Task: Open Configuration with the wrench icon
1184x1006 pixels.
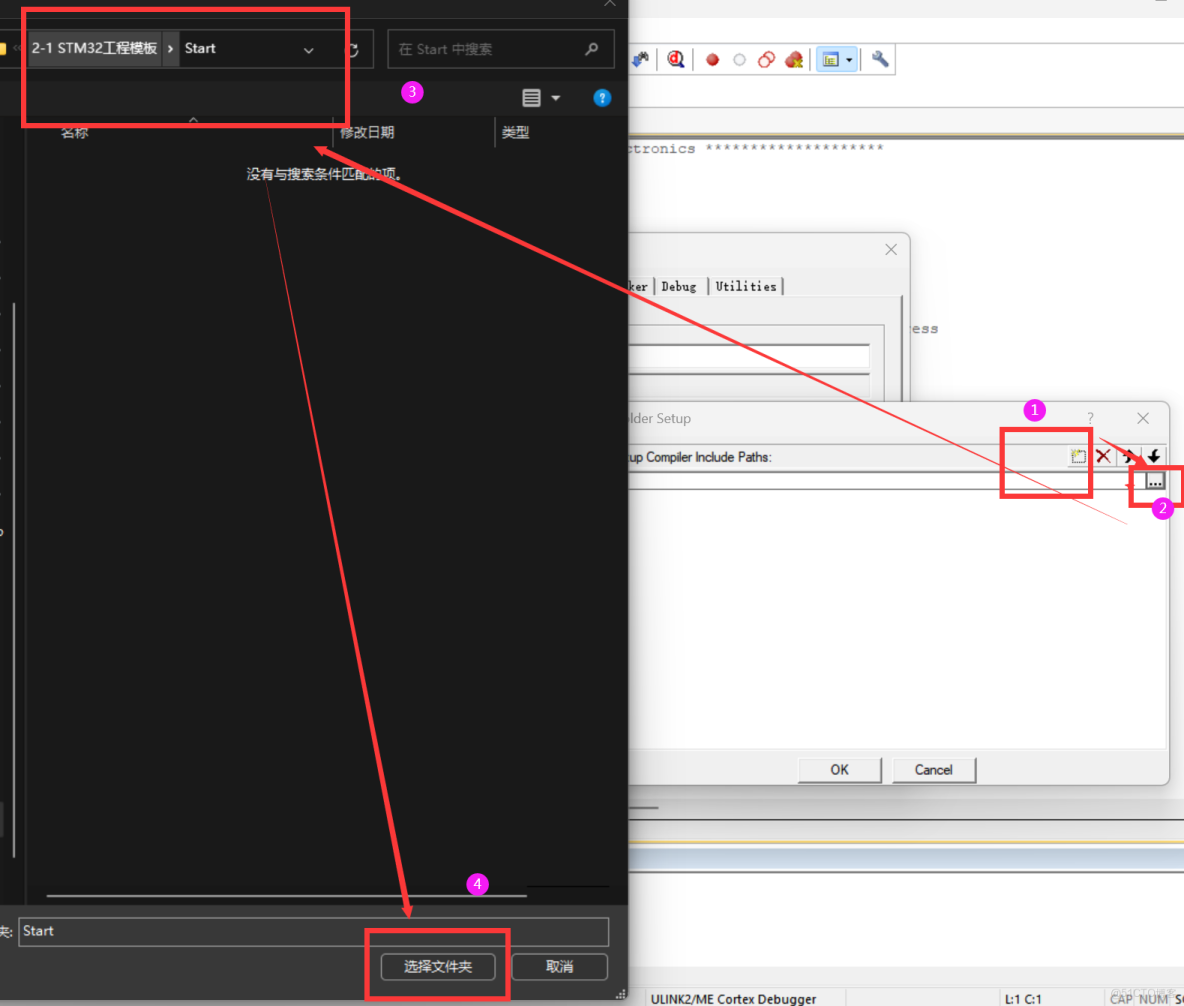Action: pos(880,60)
